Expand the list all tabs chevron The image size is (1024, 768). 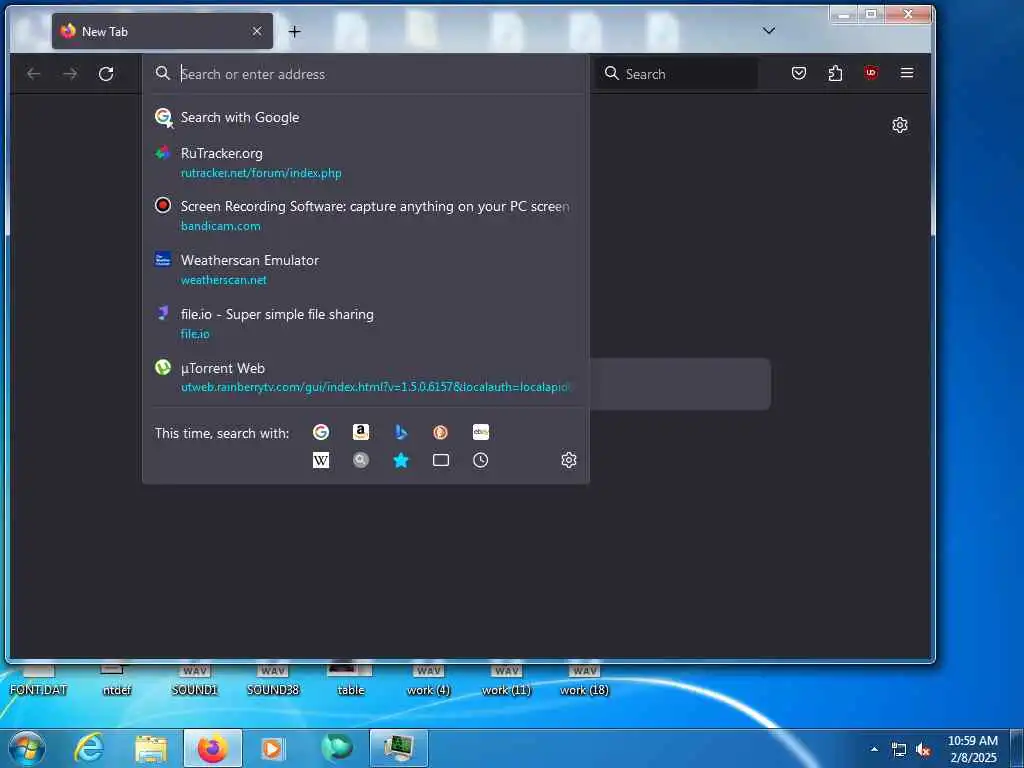coord(769,31)
